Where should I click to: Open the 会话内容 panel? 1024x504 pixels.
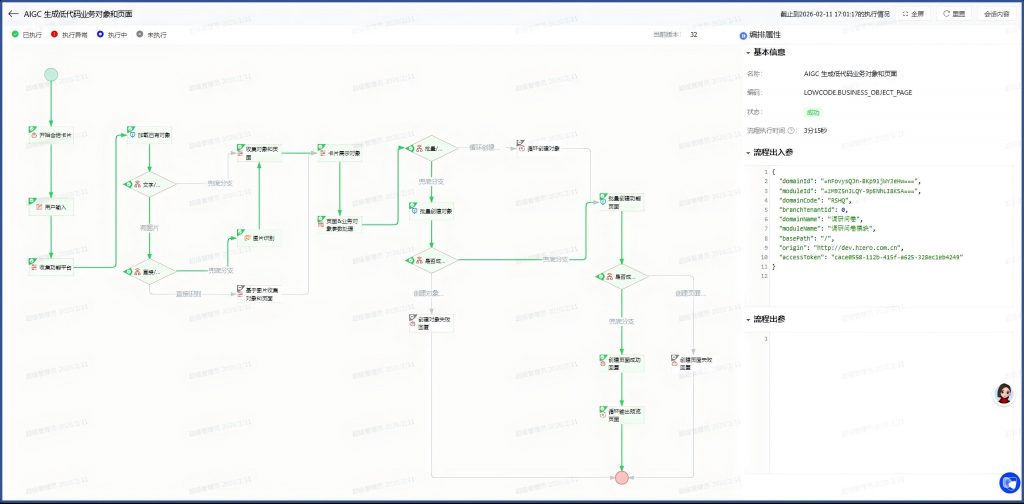tap(996, 14)
